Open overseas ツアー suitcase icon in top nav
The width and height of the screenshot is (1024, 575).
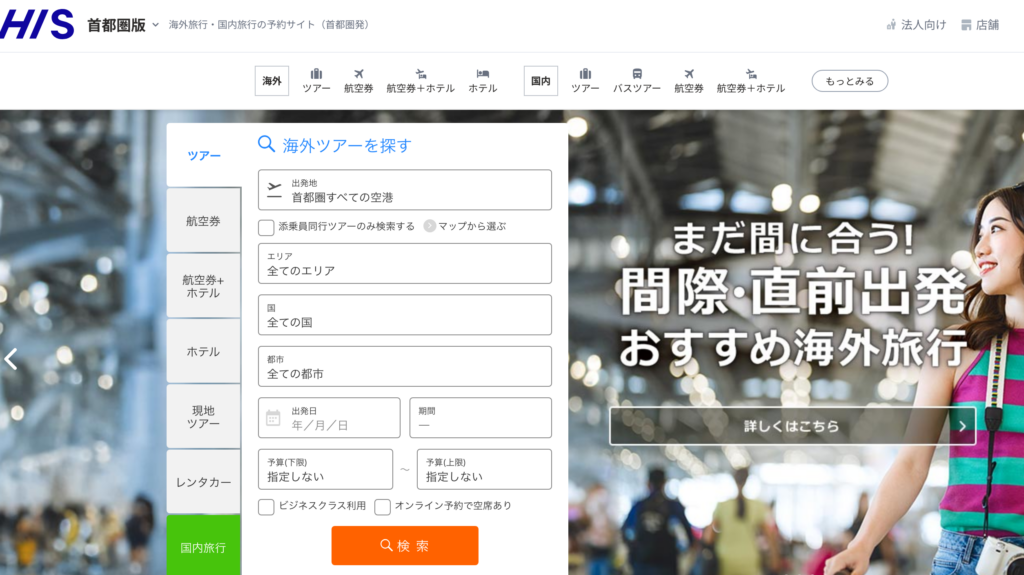pos(316,74)
